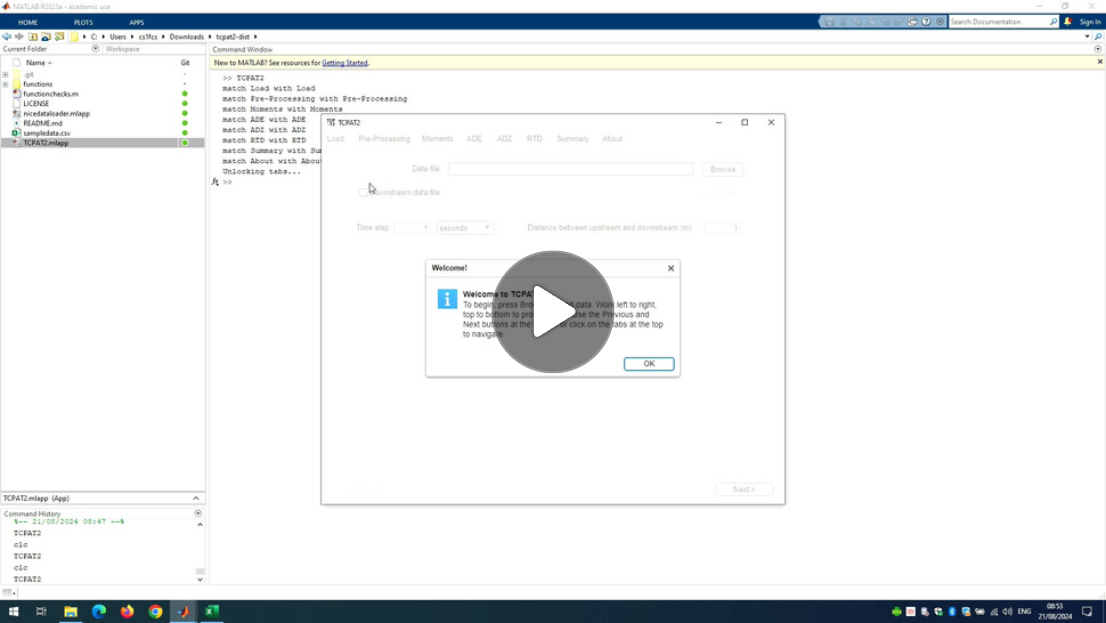Click the distance upstream downstream value field
This screenshot has height=623, width=1106.
[x=722, y=228]
